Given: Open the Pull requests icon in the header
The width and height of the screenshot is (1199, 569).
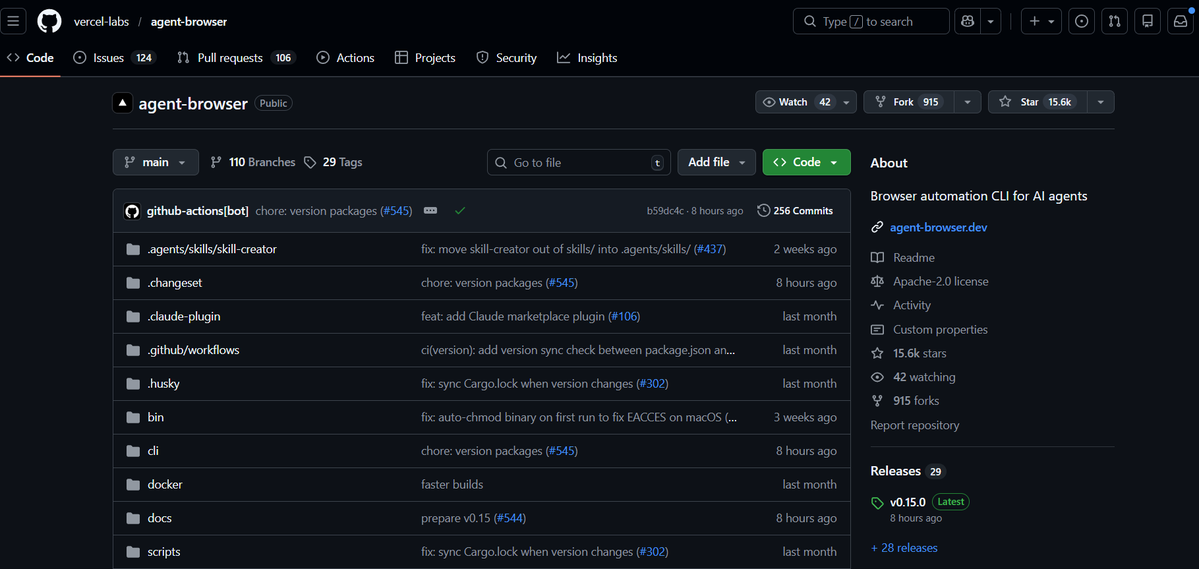Looking at the screenshot, I should [x=1114, y=21].
